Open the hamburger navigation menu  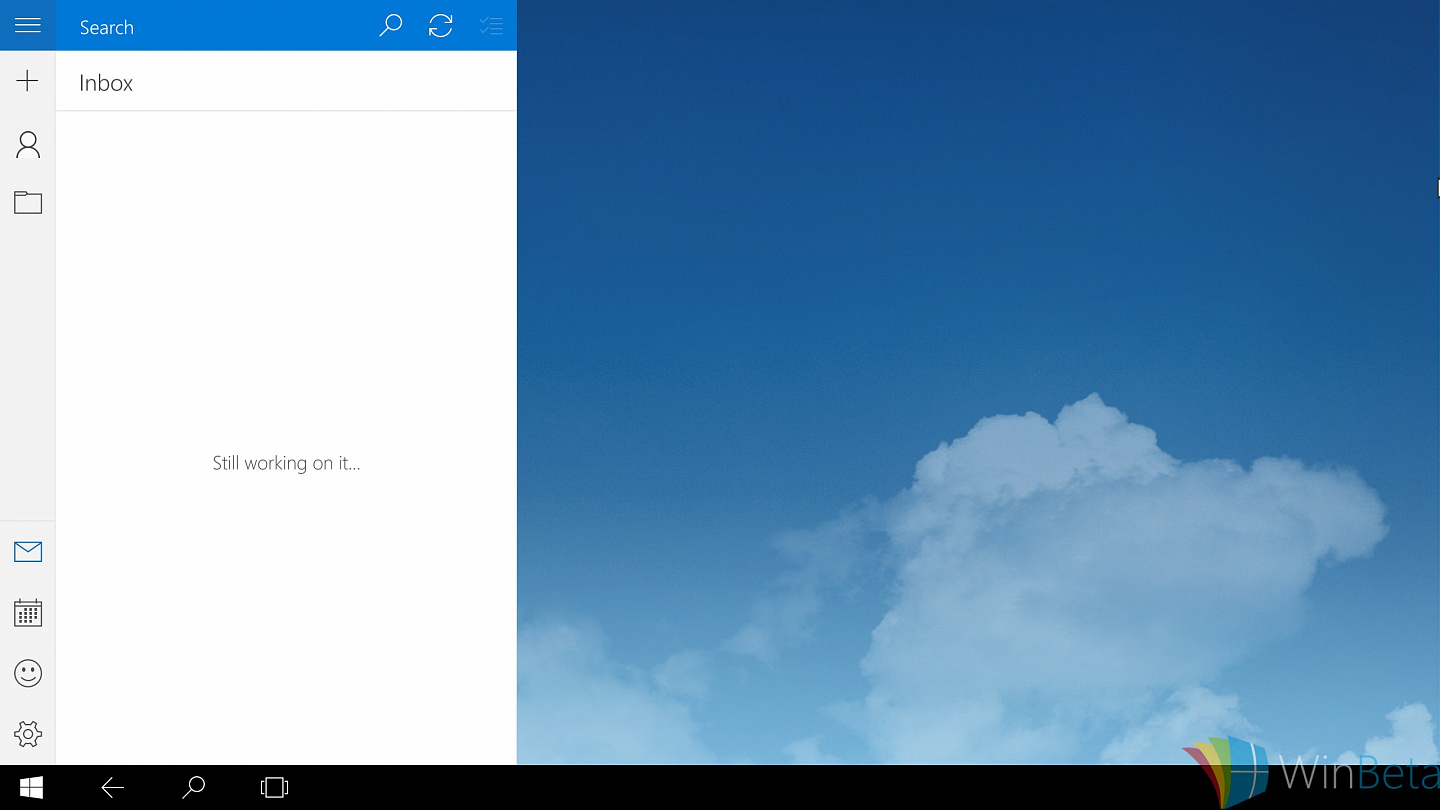pos(28,25)
